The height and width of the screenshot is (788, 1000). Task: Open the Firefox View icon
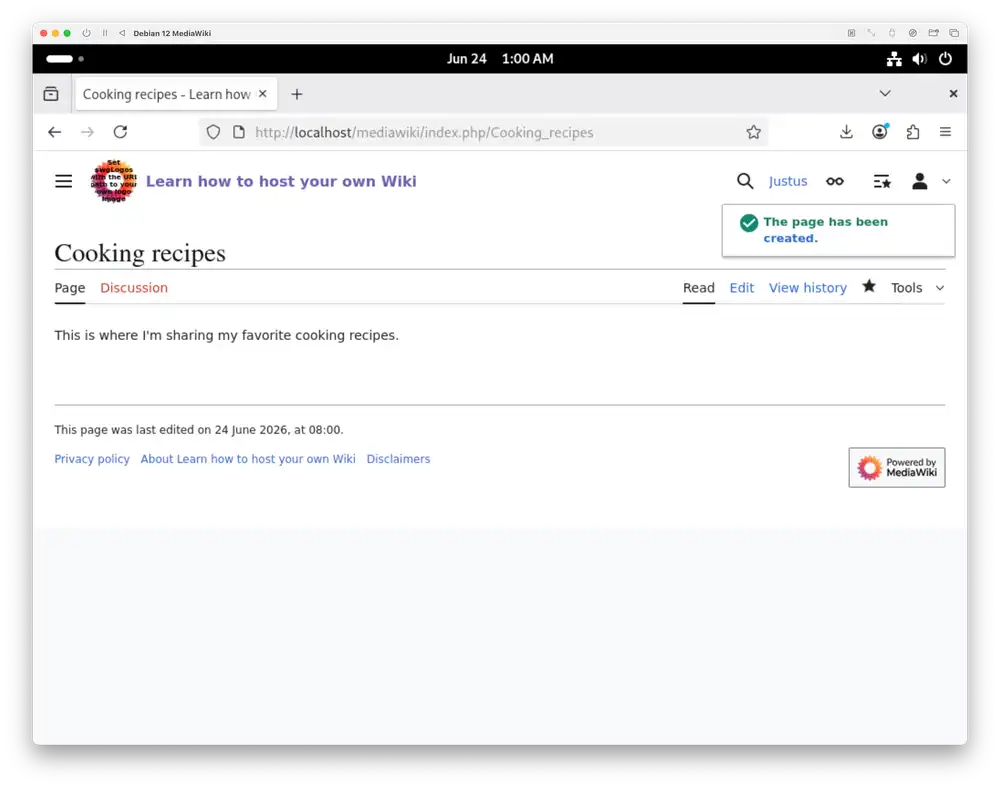[x=51, y=94]
